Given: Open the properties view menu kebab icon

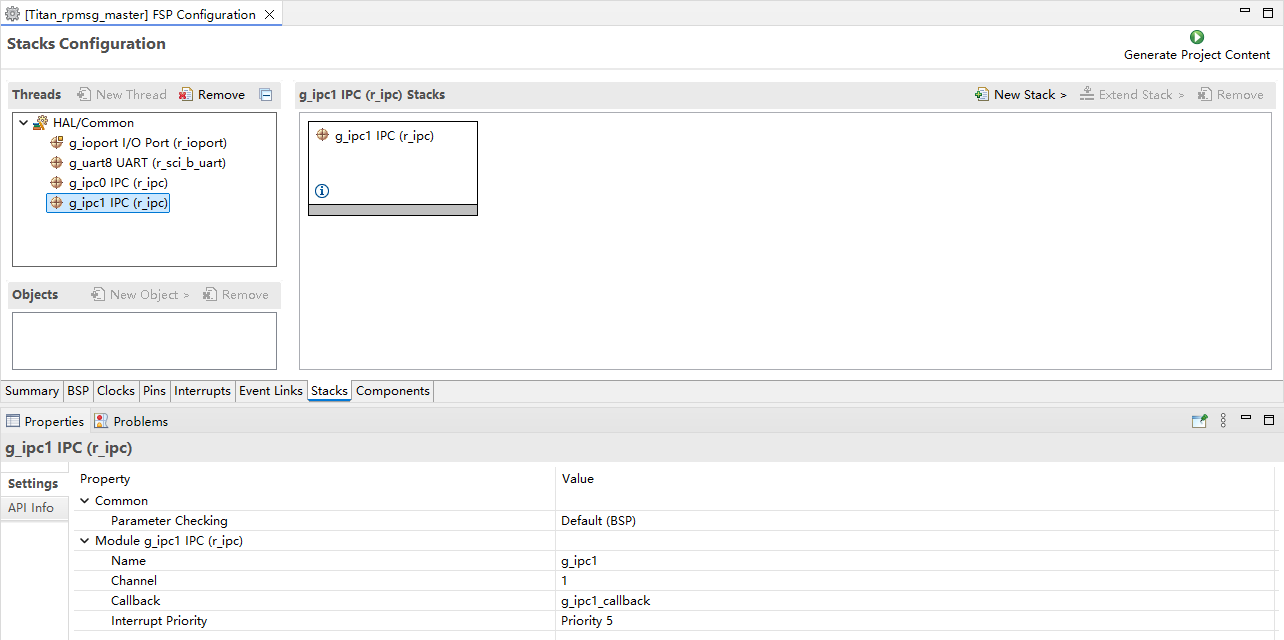Looking at the screenshot, I should click(1223, 421).
